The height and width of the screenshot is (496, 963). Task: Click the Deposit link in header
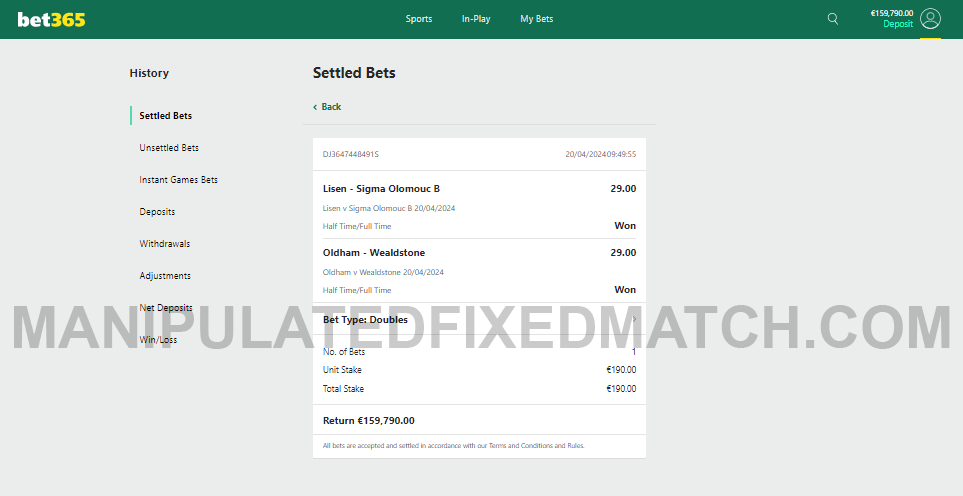(x=898, y=24)
